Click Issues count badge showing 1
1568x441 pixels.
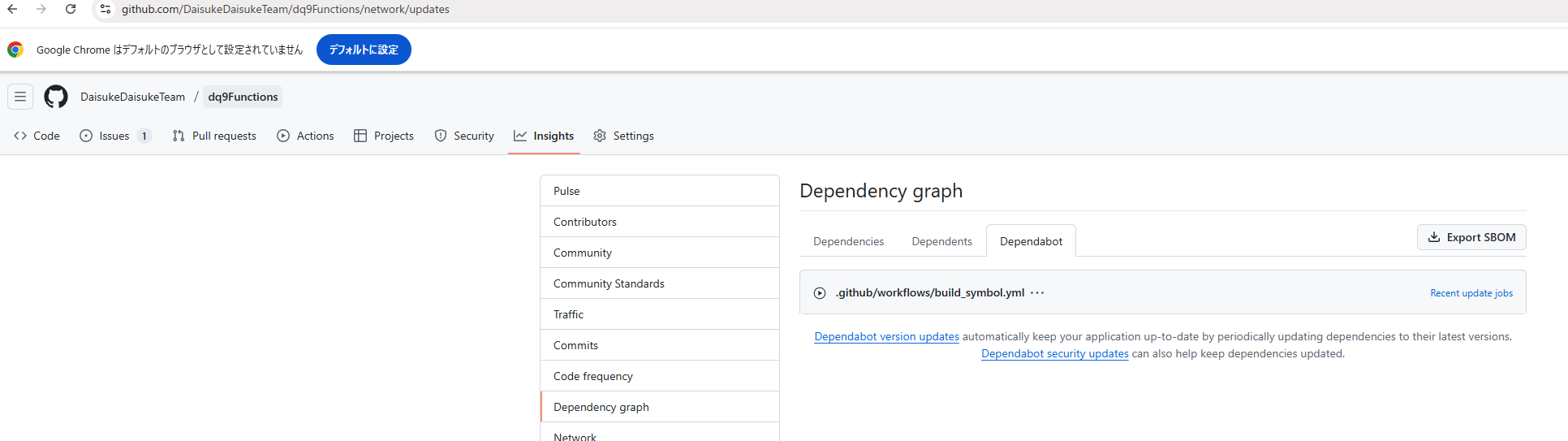144,136
